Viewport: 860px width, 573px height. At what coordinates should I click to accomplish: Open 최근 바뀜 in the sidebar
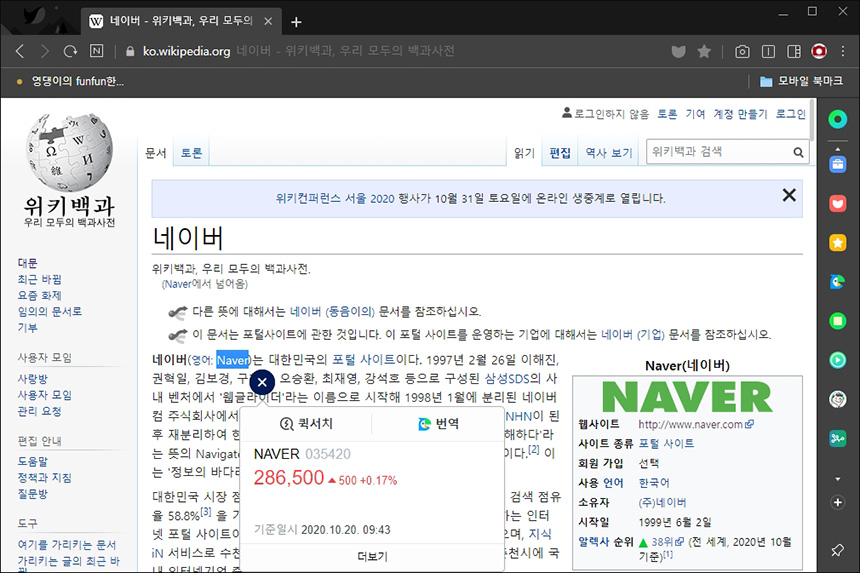(x=39, y=280)
